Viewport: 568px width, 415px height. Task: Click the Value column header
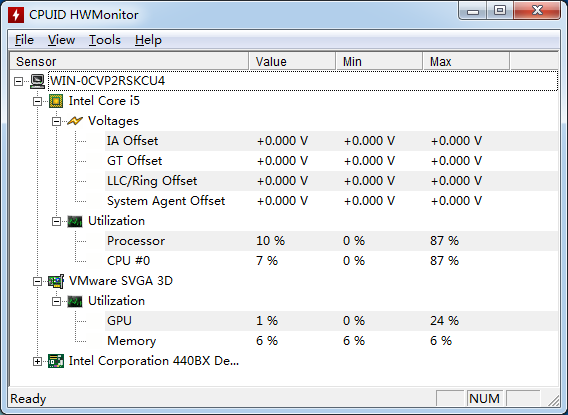[292, 61]
